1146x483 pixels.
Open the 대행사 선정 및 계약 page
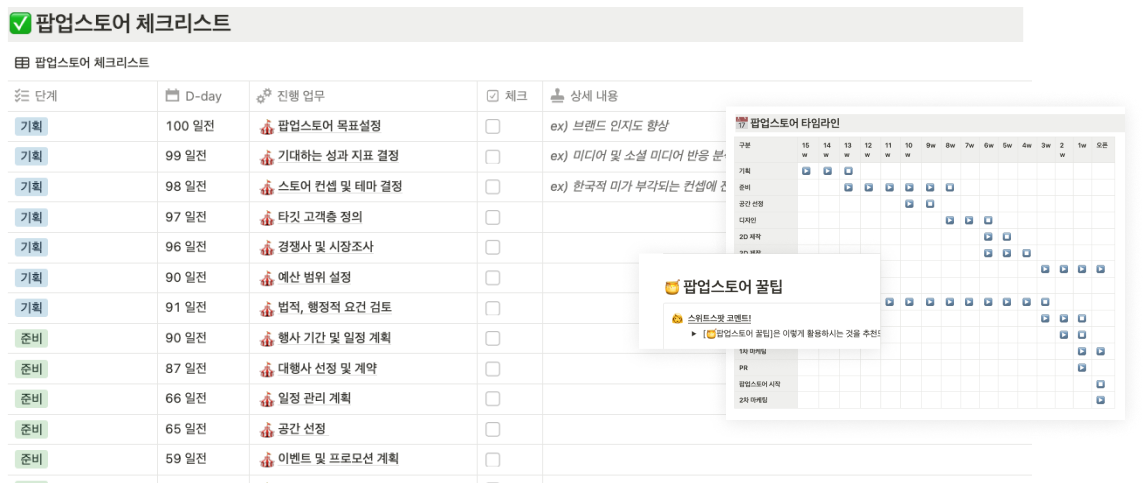tap(327, 368)
